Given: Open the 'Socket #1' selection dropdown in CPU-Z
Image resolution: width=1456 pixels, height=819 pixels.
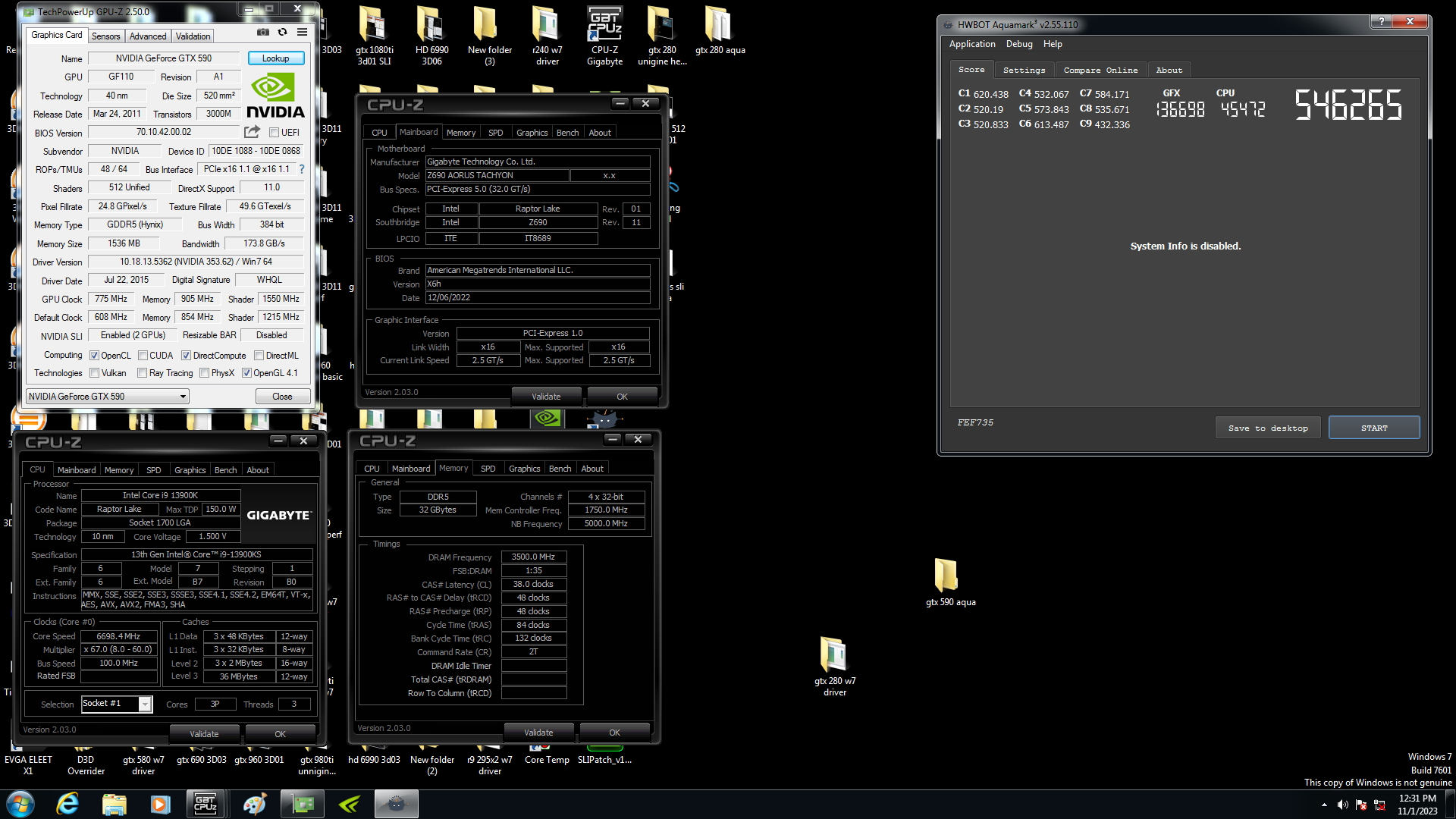Looking at the screenshot, I should 117,704.
